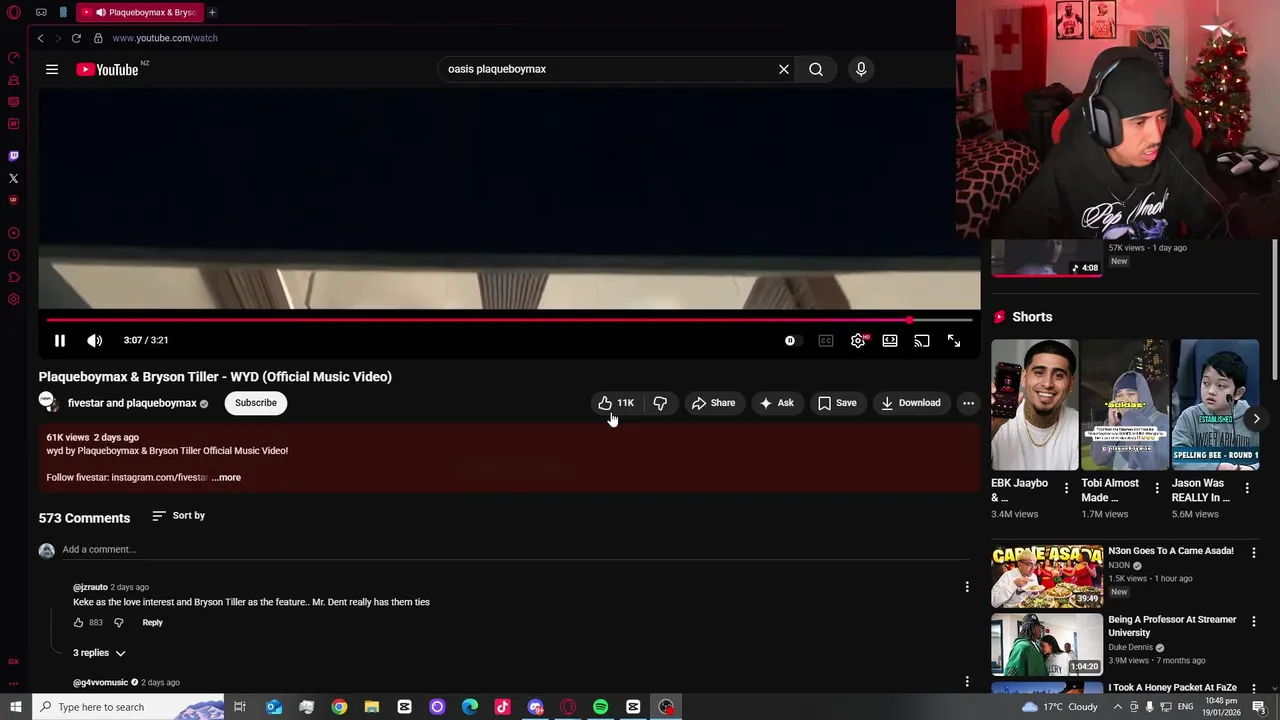Screen dimensions: 1280x720
Task: Toggle subtitles CC button
Action: 826,341
